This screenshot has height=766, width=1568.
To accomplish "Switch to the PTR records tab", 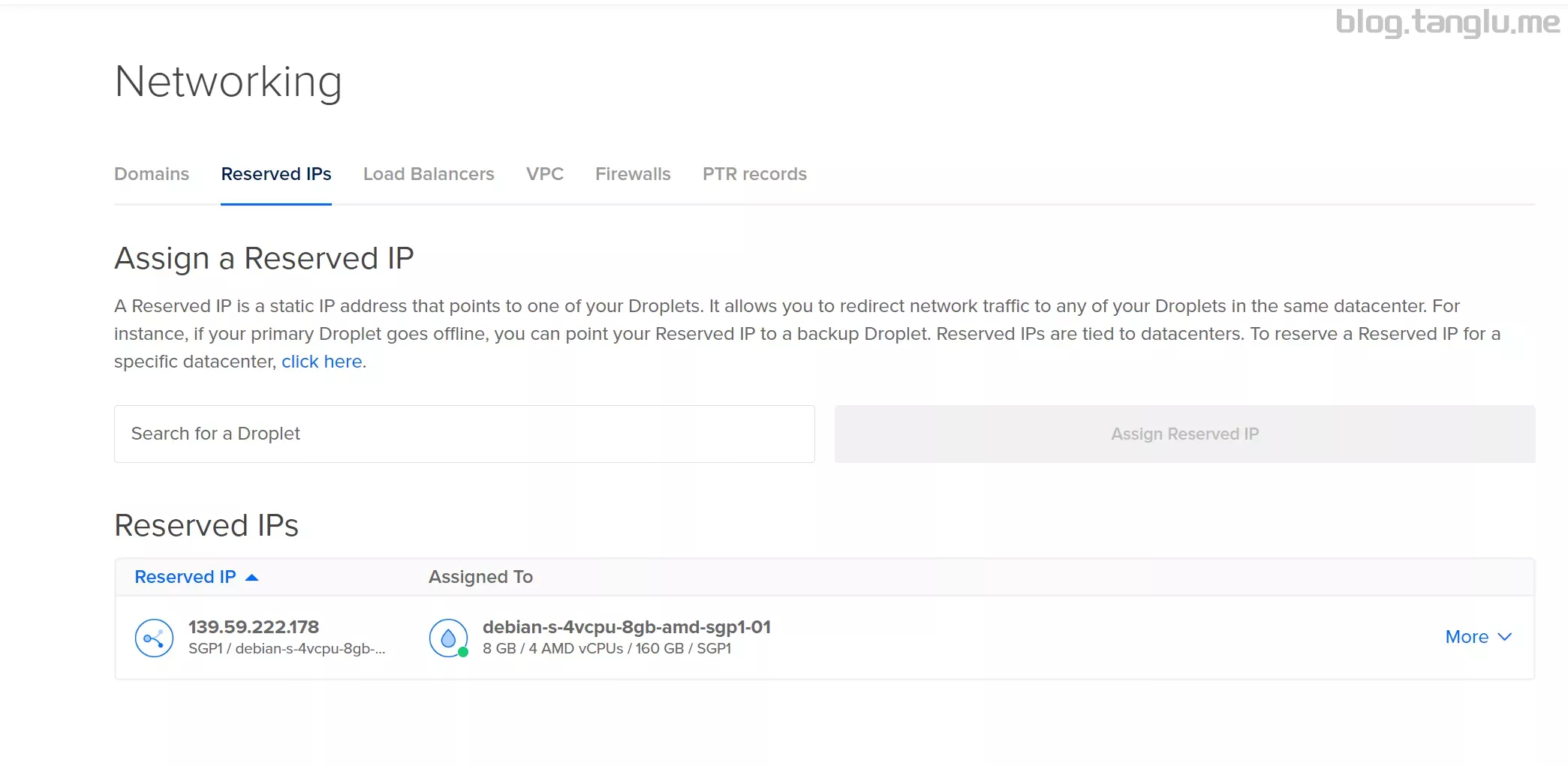I will (754, 174).
